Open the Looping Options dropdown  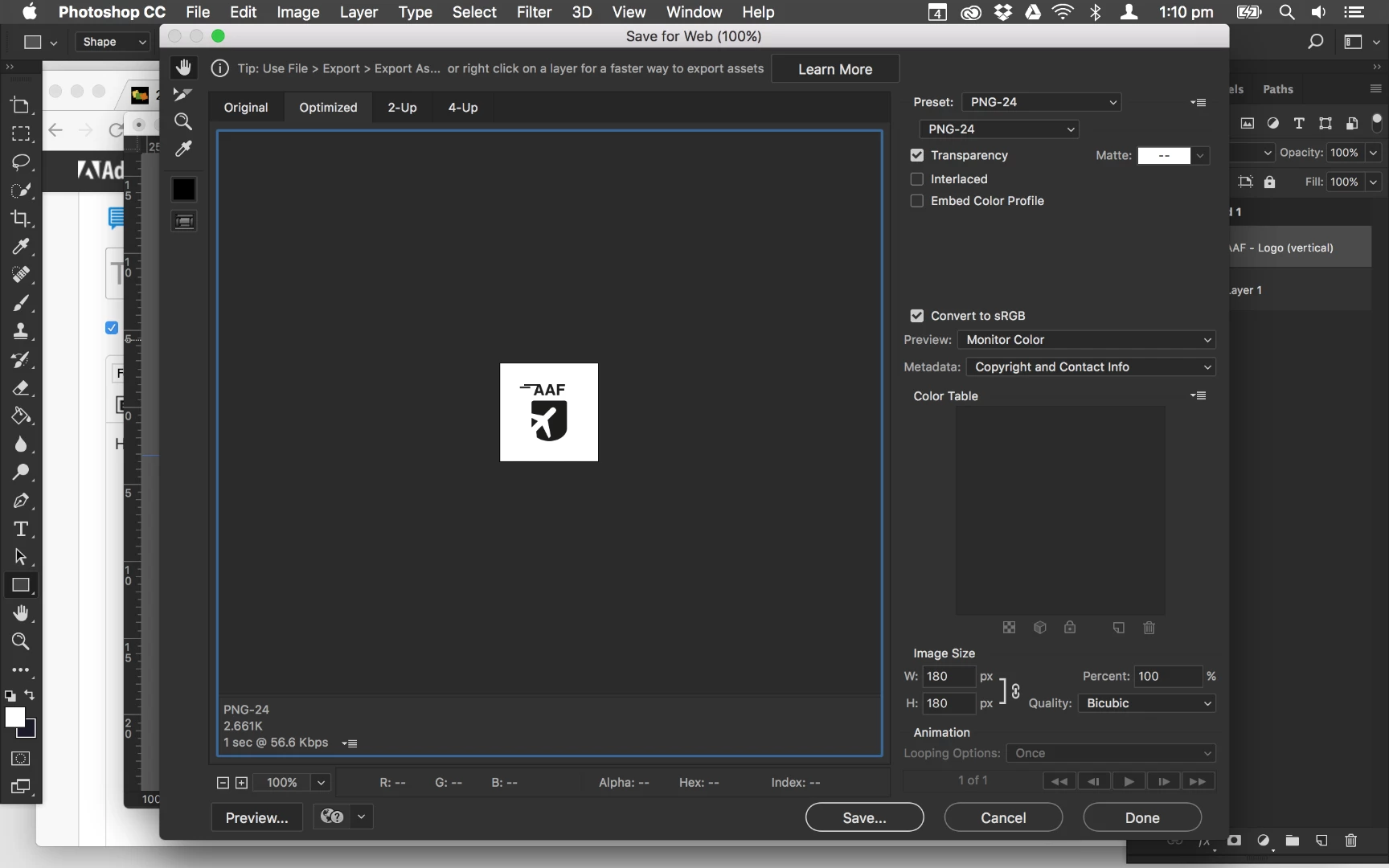[x=1111, y=753]
